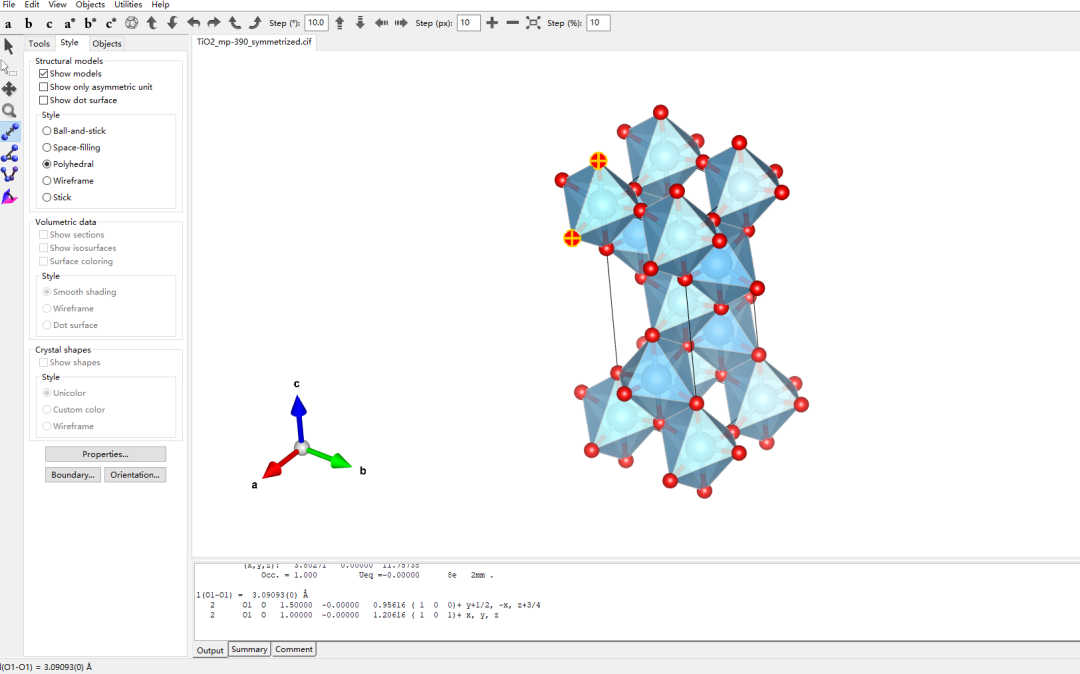Viewport: 1080px width, 674px height.
Task: Switch to the Summary output tab
Action: pos(249,649)
